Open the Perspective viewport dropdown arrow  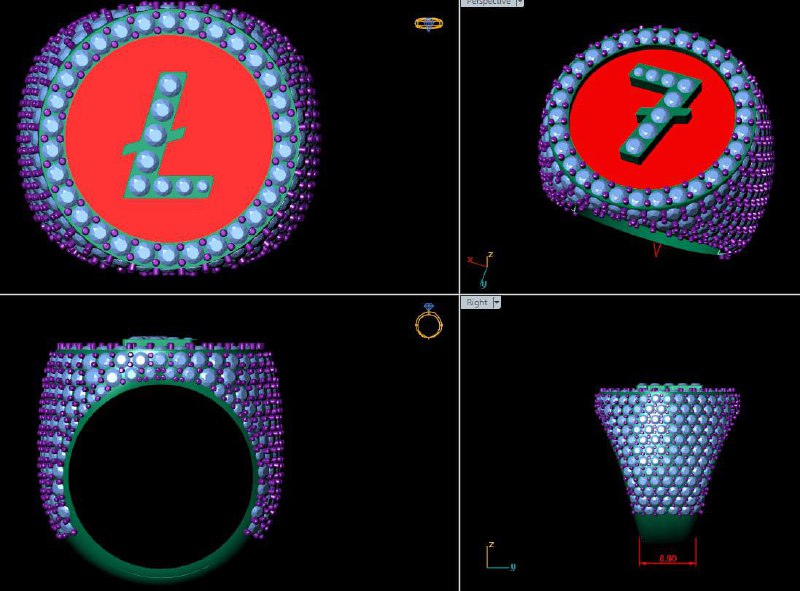pyautogui.click(x=519, y=3)
